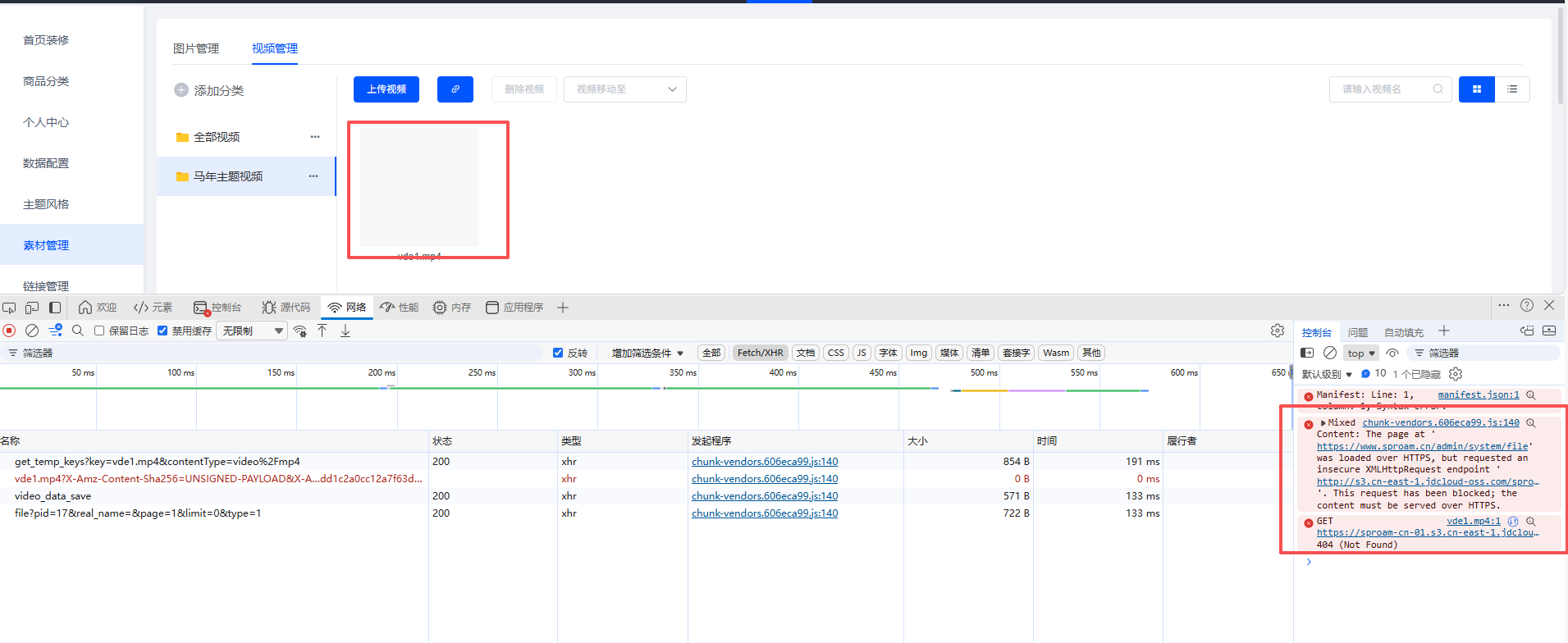Open manifest.json:1 source link
The image size is (1568, 643).
[x=1478, y=394]
